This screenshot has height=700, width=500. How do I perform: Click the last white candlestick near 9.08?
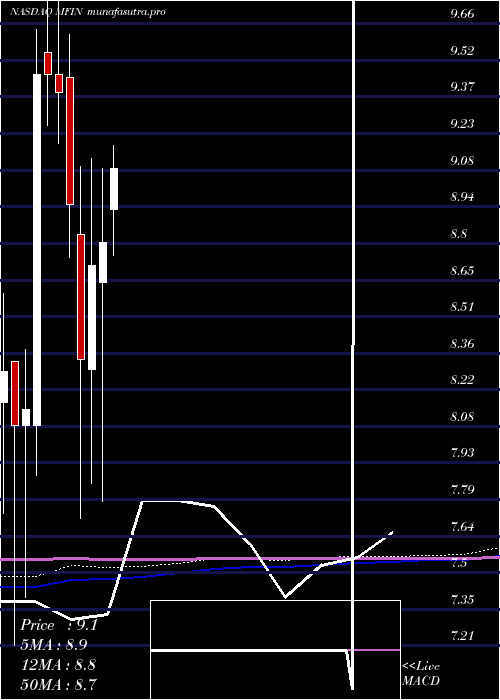coord(114,189)
